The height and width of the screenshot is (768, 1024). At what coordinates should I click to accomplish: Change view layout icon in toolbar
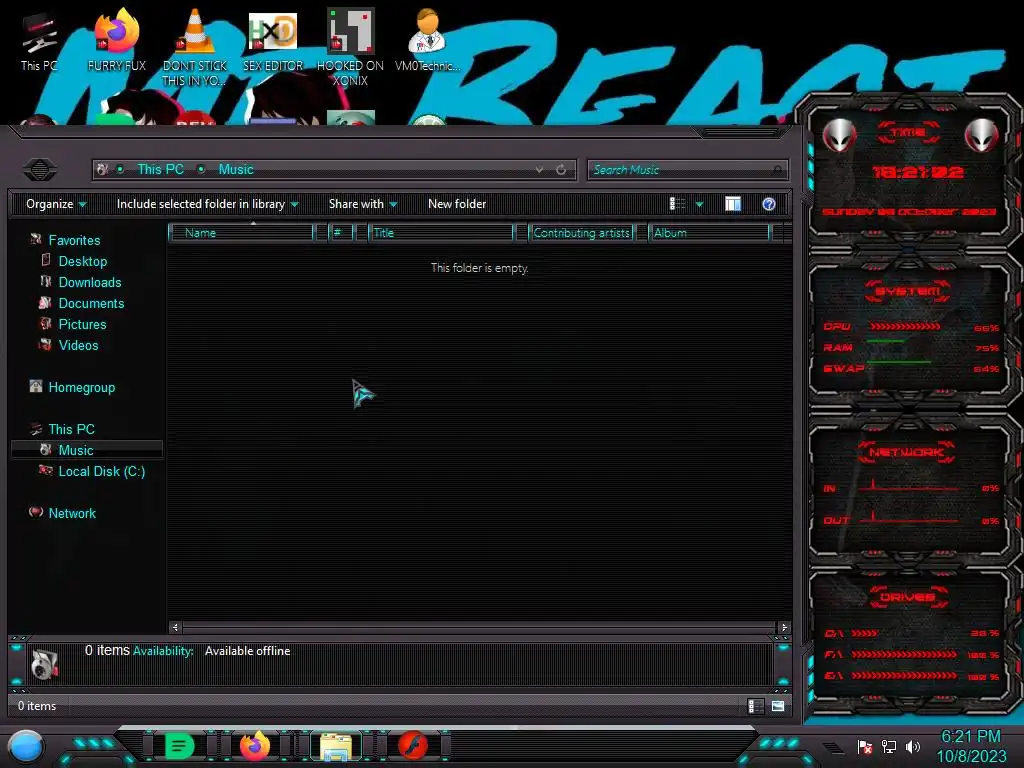pyautogui.click(x=677, y=204)
